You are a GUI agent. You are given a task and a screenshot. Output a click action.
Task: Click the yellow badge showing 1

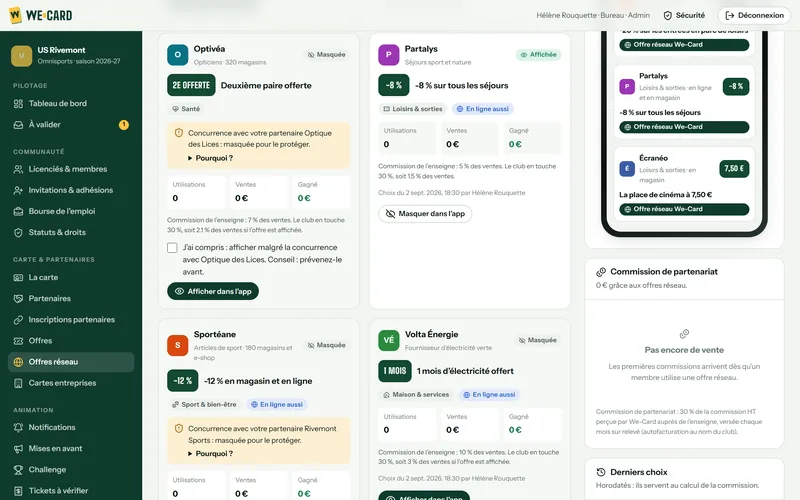pyautogui.click(x=123, y=124)
